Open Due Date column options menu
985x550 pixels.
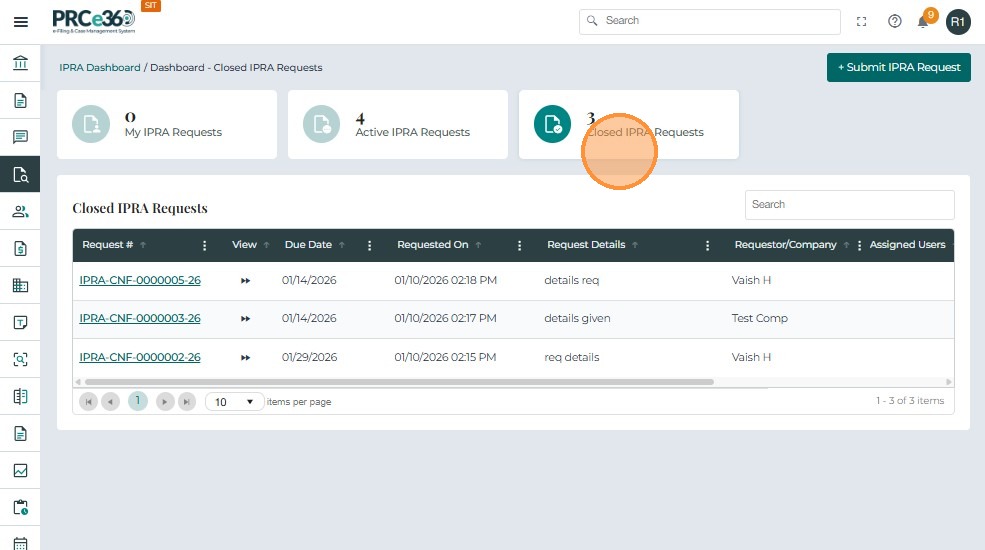pos(370,245)
